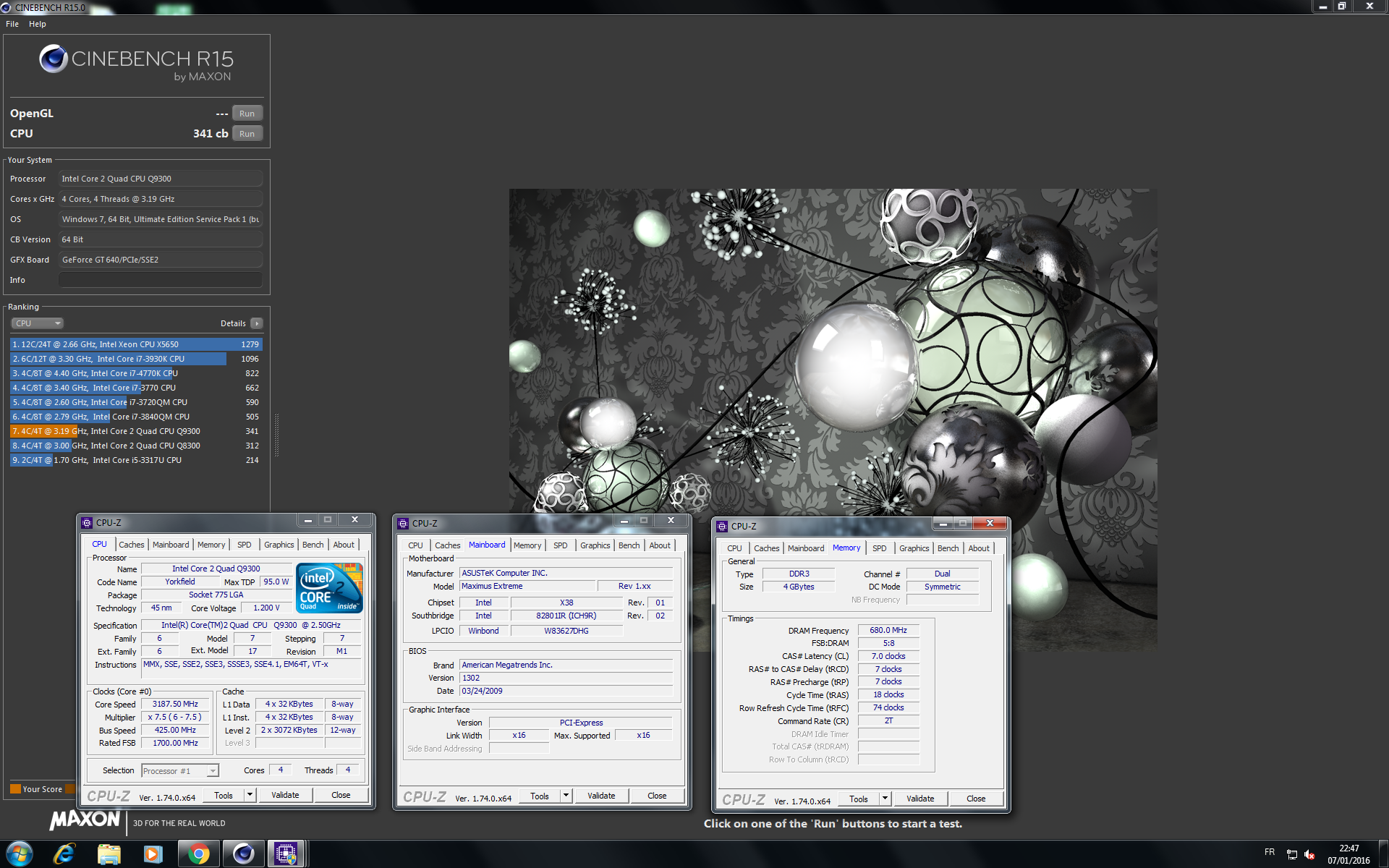Viewport: 1389px width, 868px height.
Task: Click the Info input field
Action: [161, 280]
